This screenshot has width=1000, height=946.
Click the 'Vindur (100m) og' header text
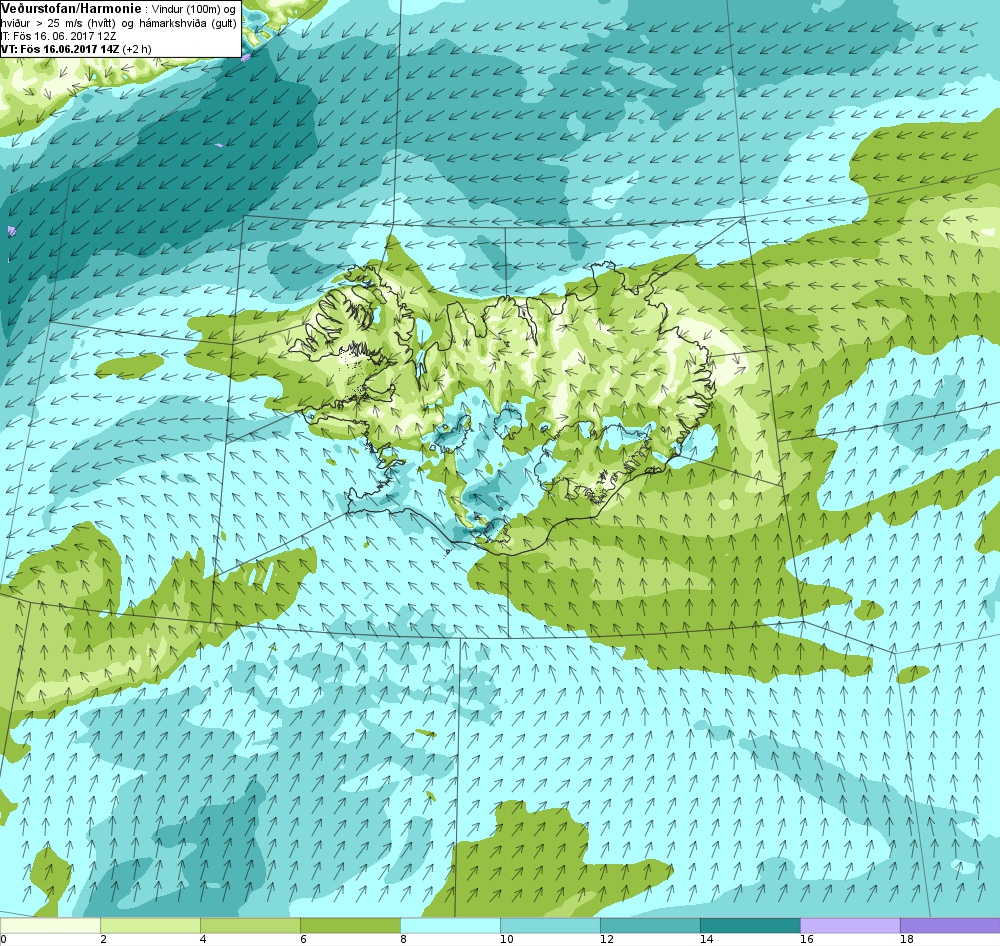pyautogui.click(x=193, y=10)
